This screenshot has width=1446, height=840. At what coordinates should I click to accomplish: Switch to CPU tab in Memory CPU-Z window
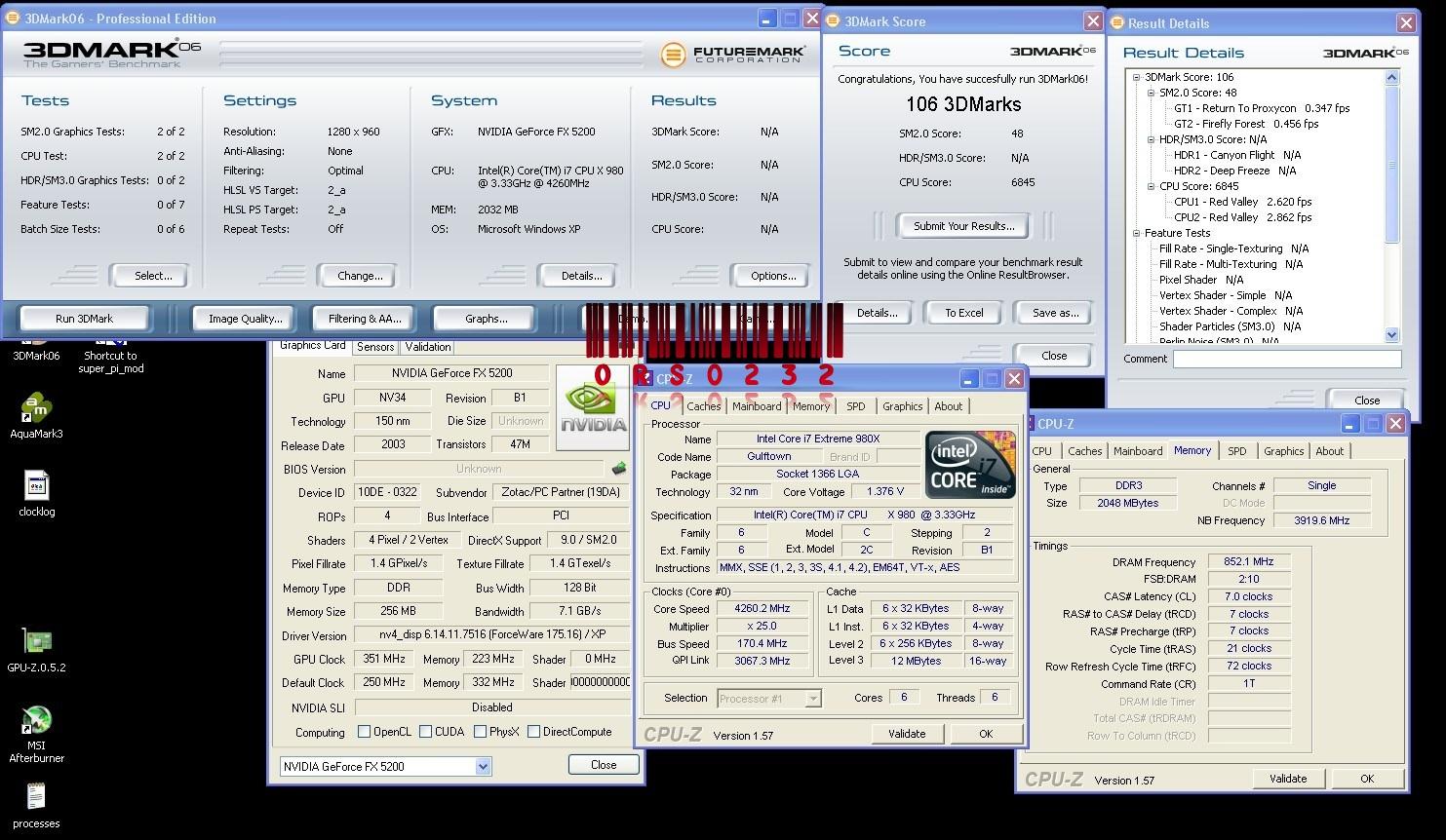[1042, 451]
